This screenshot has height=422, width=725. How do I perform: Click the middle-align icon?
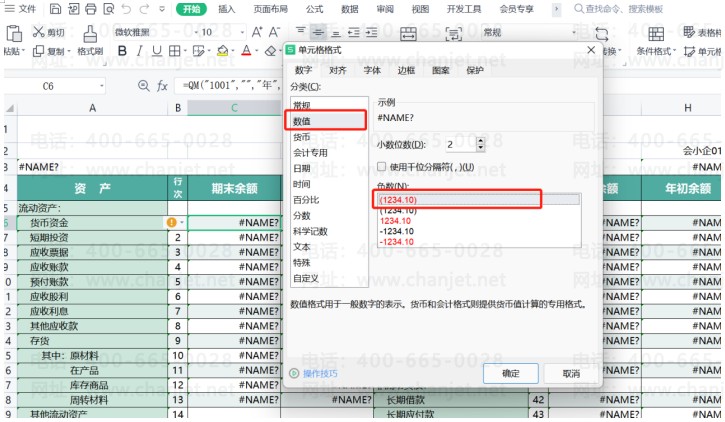coord(318,32)
